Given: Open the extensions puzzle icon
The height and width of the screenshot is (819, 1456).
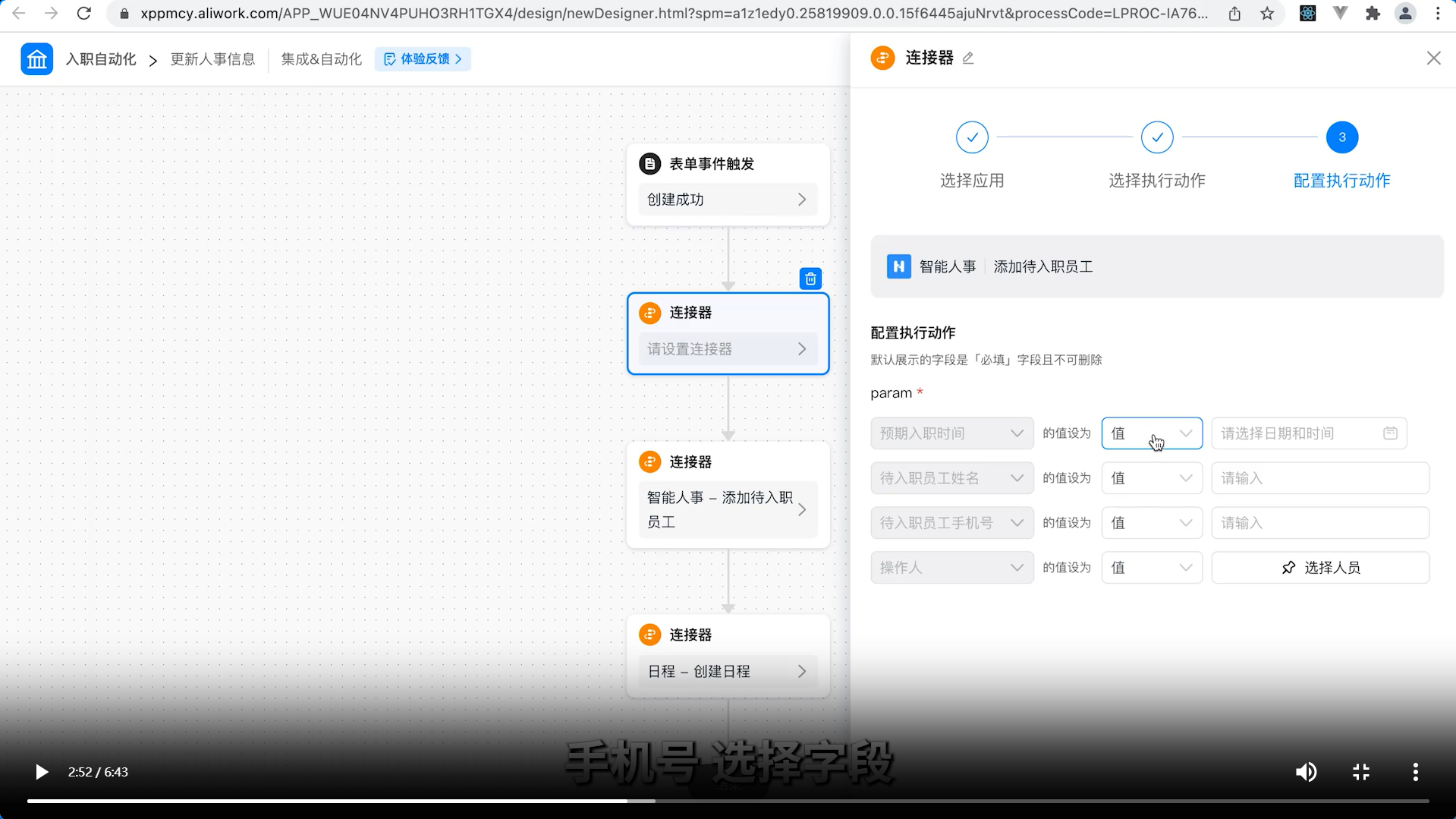Looking at the screenshot, I should tap(1373, 13).
